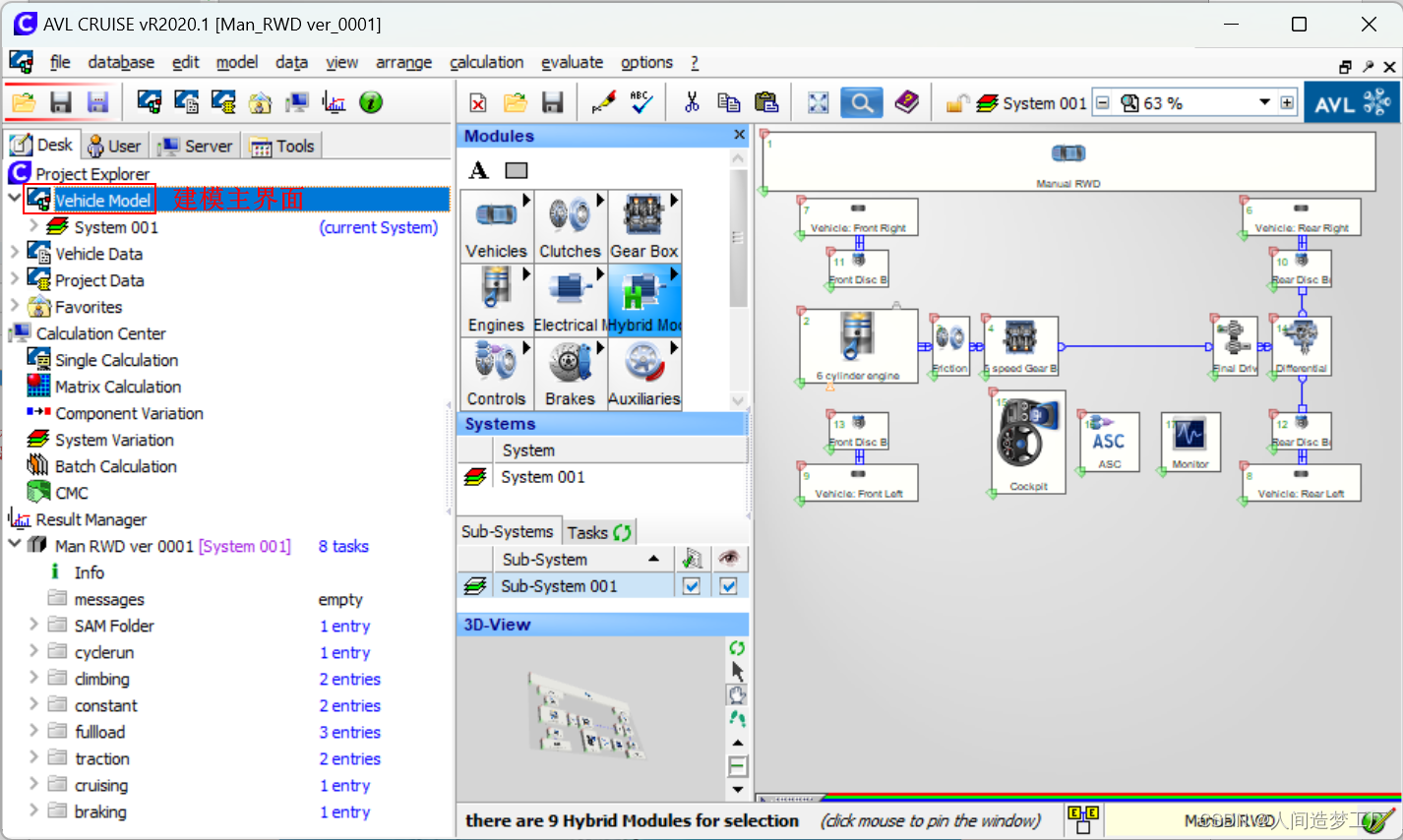Open the Gear Box module group
The image size is (1403, 840).
(644, 226)
